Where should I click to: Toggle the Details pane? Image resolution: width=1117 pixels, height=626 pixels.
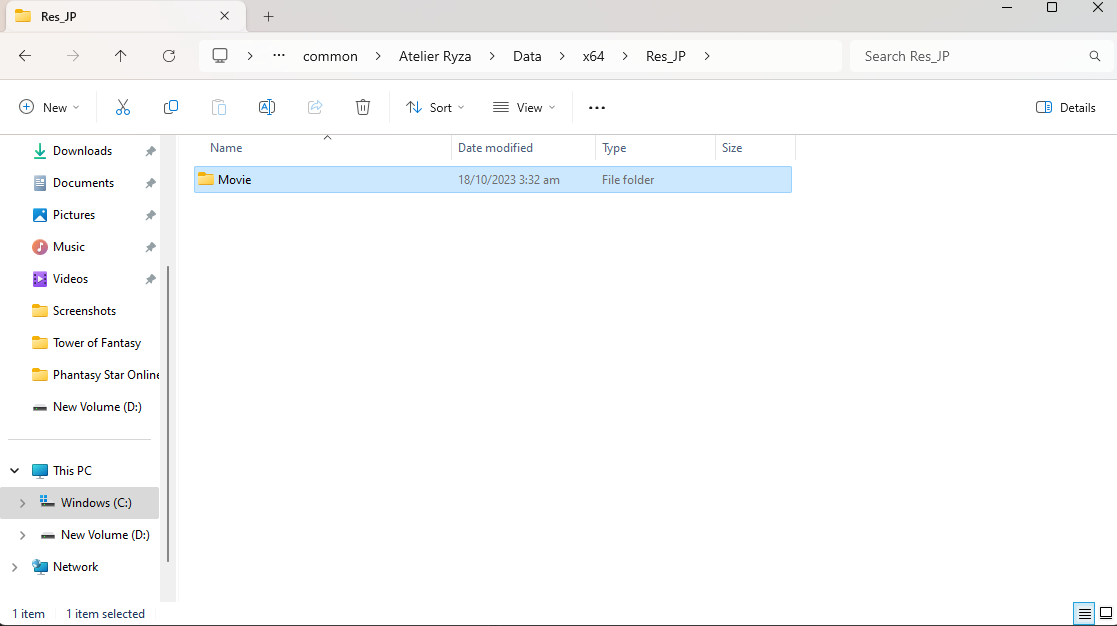pos(1065,108)
